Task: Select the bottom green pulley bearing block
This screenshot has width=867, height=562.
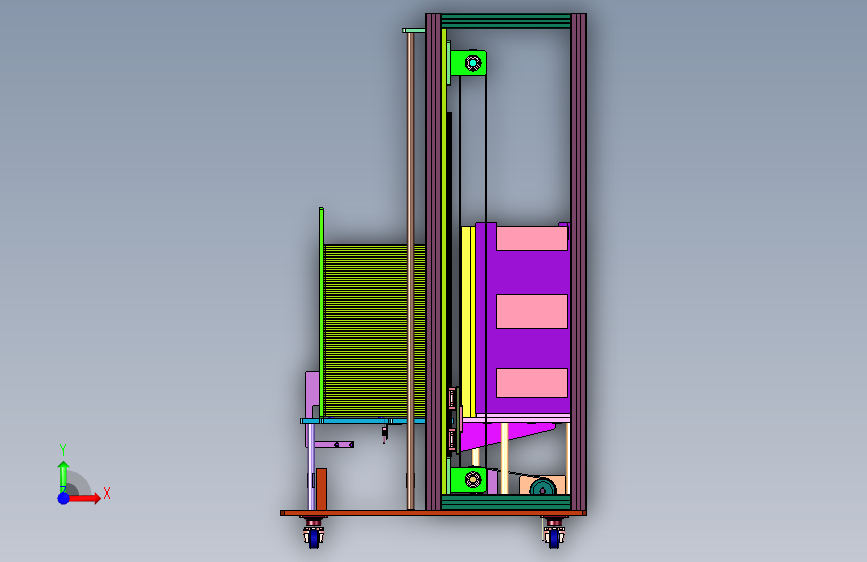Action: [x=468, y=480]
